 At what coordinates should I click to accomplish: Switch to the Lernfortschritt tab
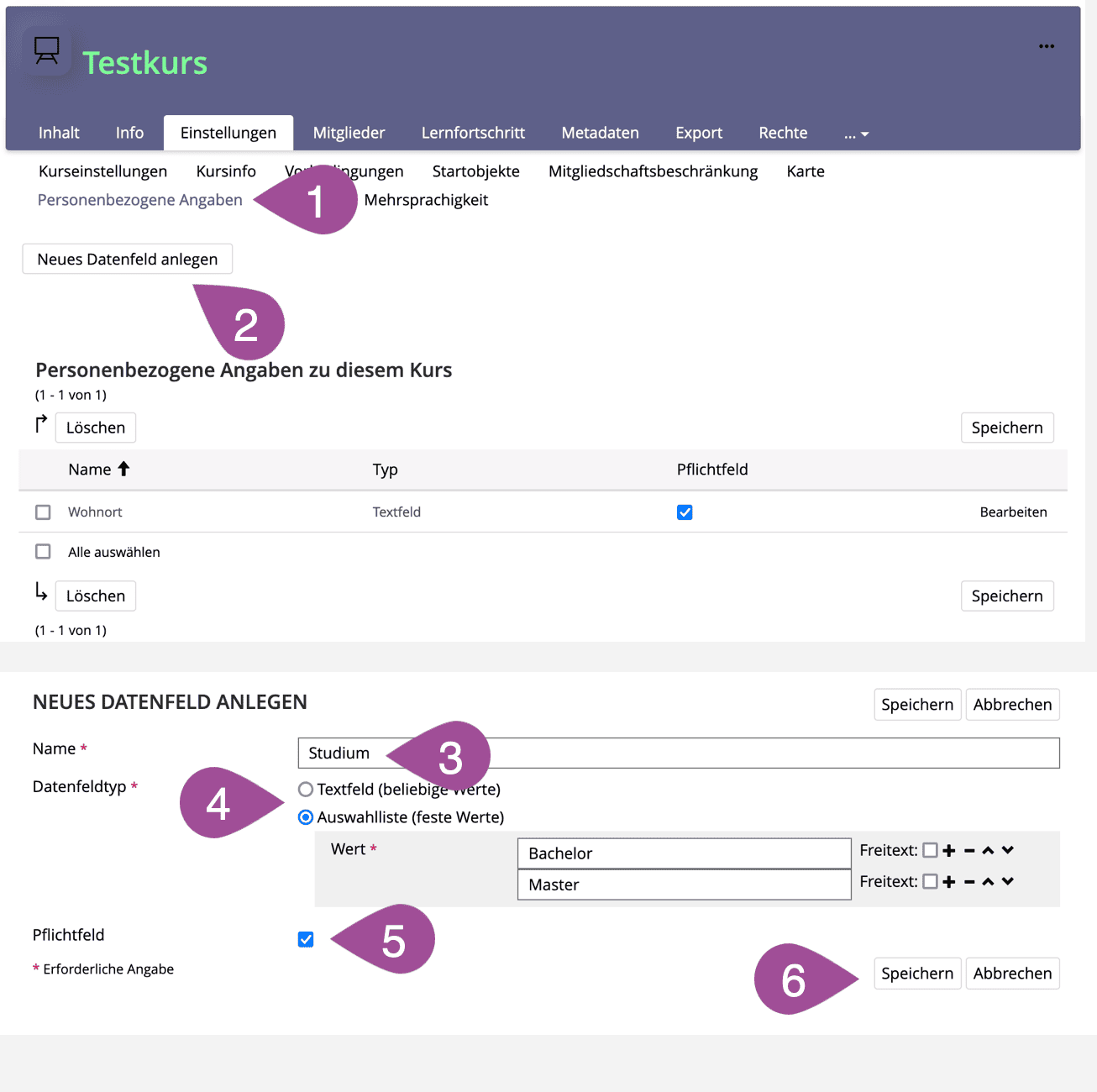(473, 133)
